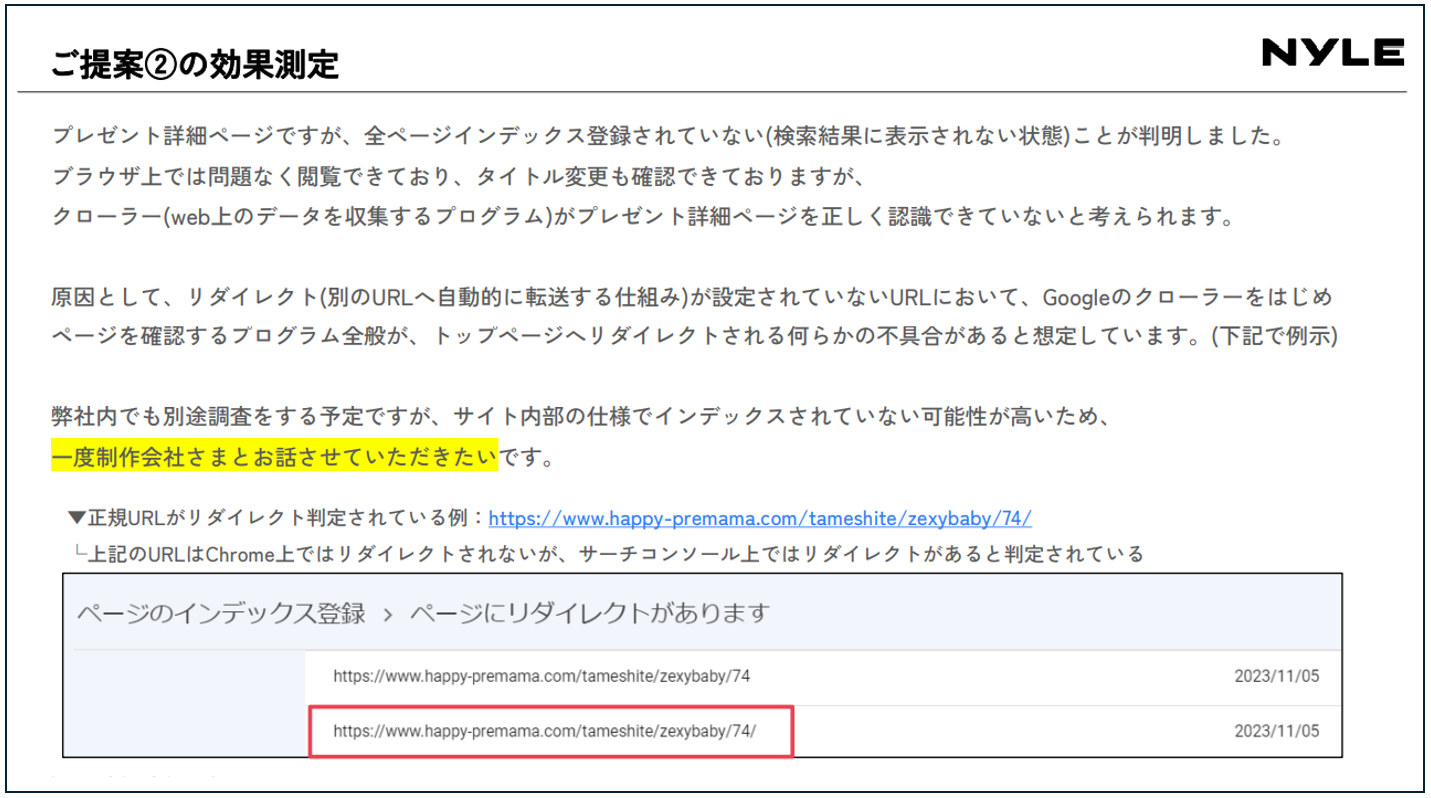Screen dimensions: 1431x798
Task: Click the highlighted text '一度制作会社さまとお話させていただきたい'
Action: point(275,457)
